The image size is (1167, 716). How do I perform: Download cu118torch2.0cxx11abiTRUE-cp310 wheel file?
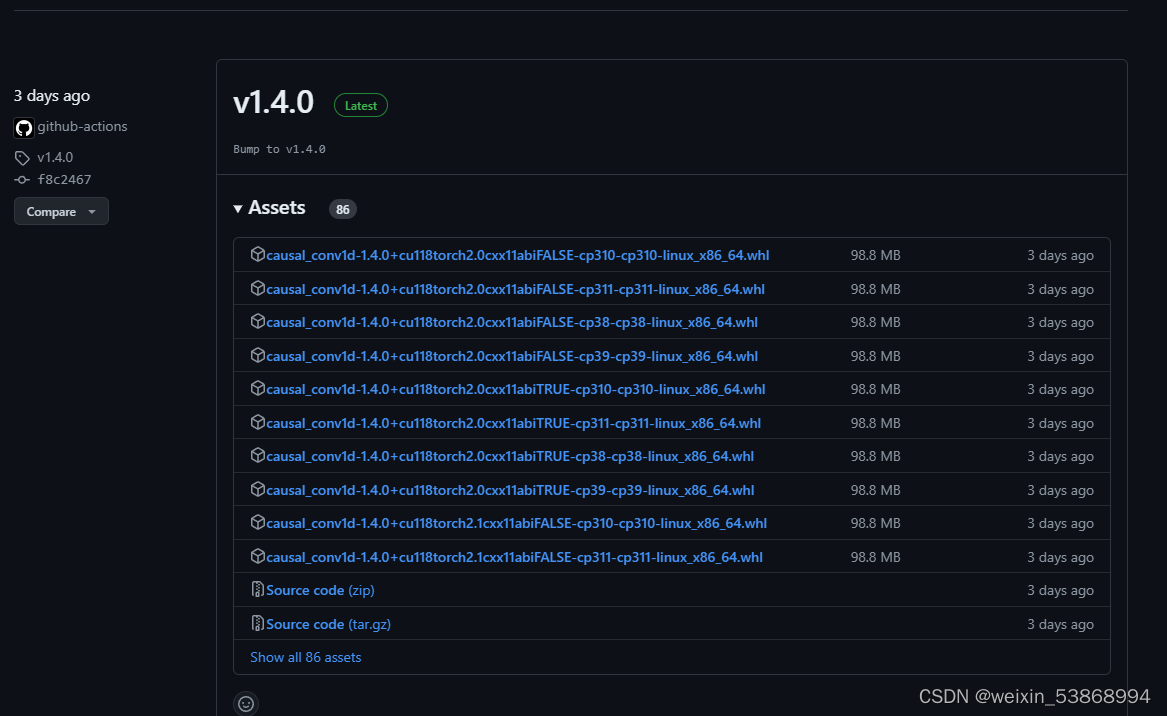coord(515,389)
